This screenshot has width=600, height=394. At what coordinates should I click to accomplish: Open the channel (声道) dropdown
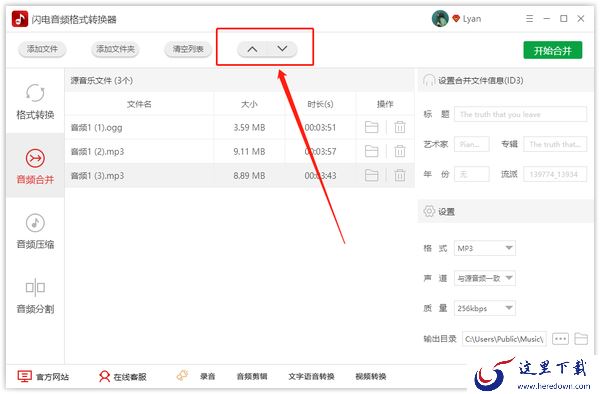pos(484,278)
